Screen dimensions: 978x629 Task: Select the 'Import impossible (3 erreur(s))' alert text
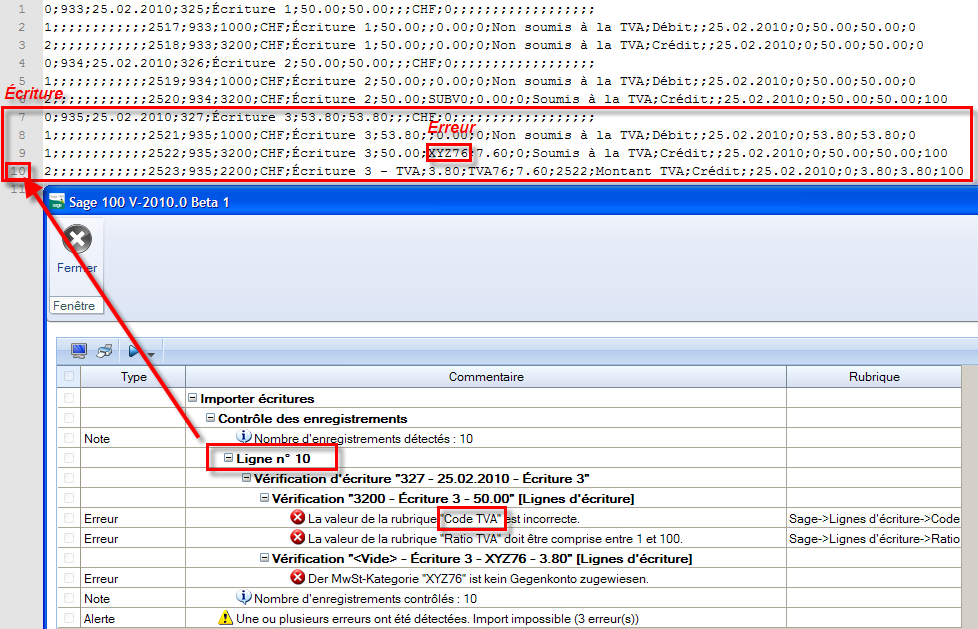[437, 618]
